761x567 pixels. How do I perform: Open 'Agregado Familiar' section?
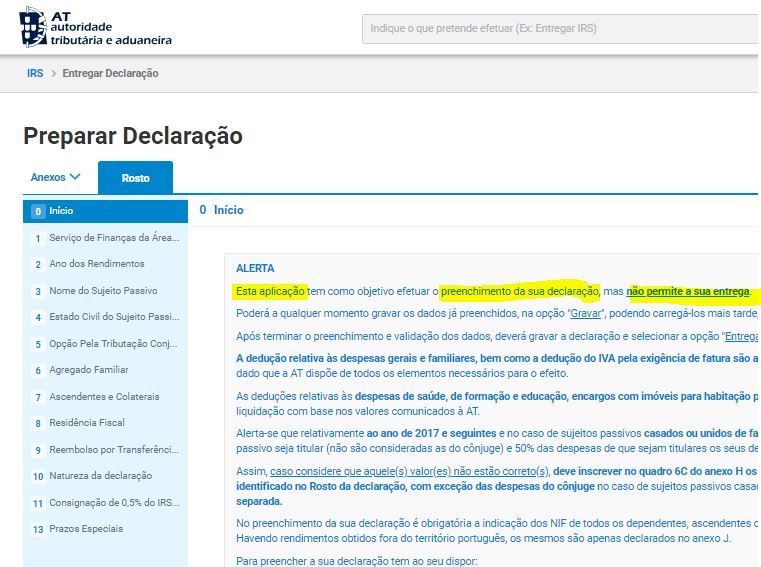(105, 370)
